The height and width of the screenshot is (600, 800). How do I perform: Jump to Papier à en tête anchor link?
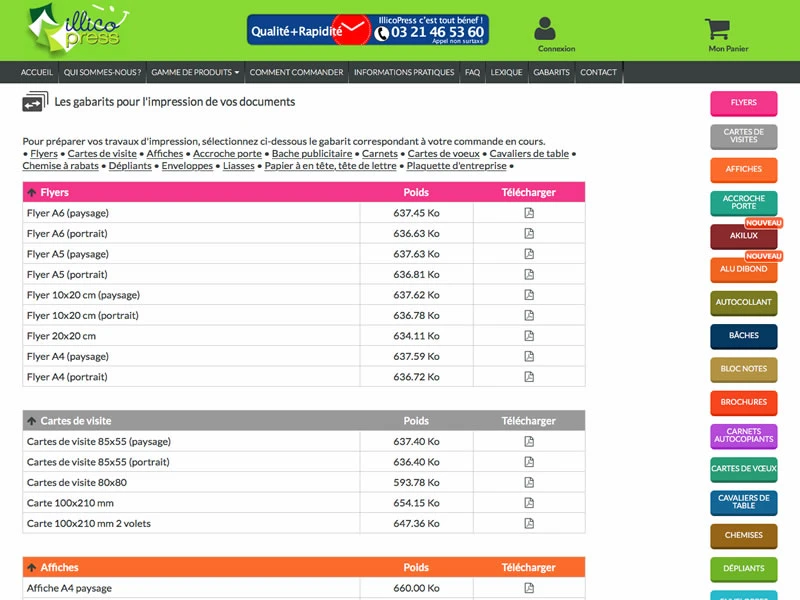(331, 166)
